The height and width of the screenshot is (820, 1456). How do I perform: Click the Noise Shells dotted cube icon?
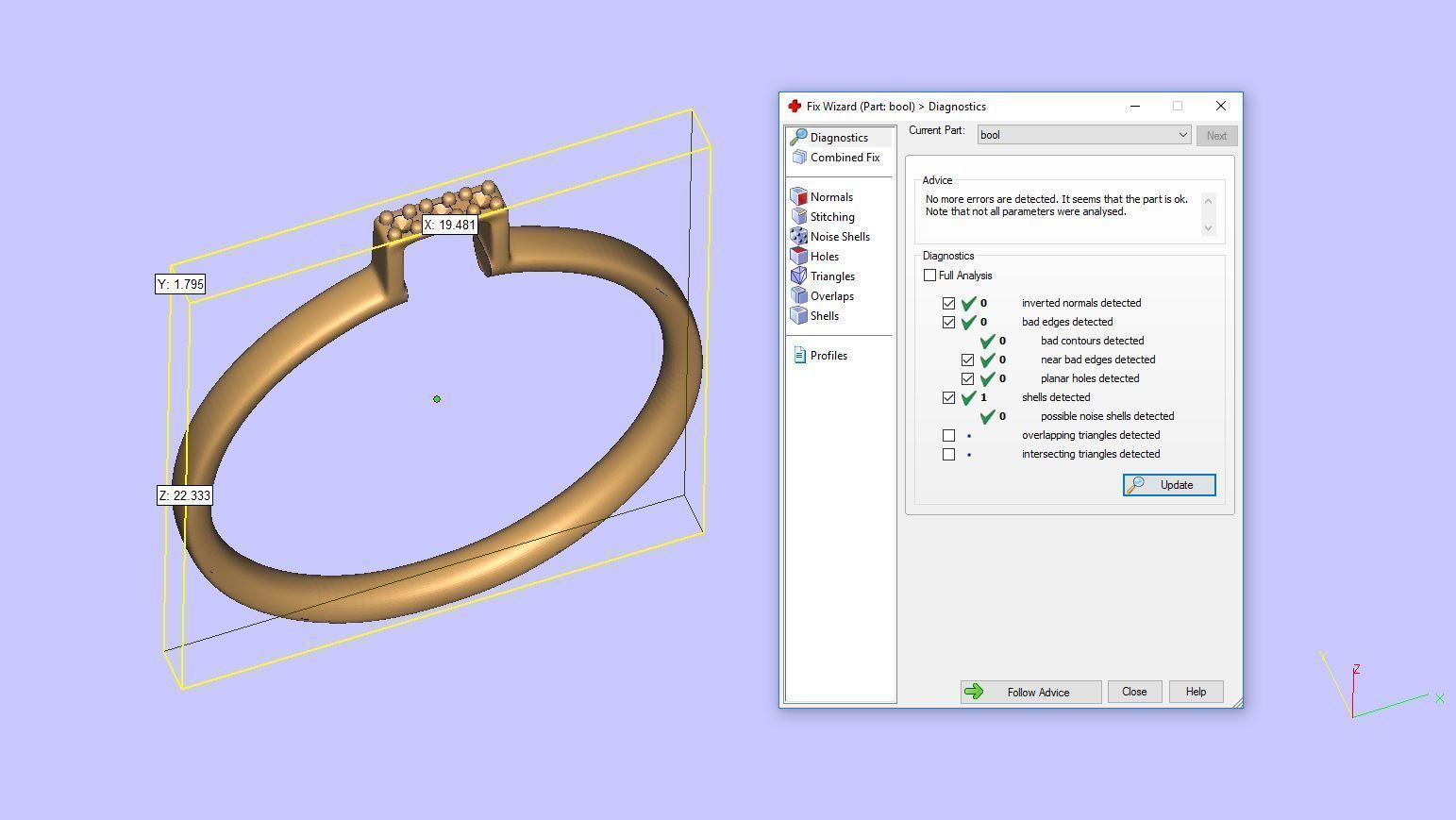[798, 237]
